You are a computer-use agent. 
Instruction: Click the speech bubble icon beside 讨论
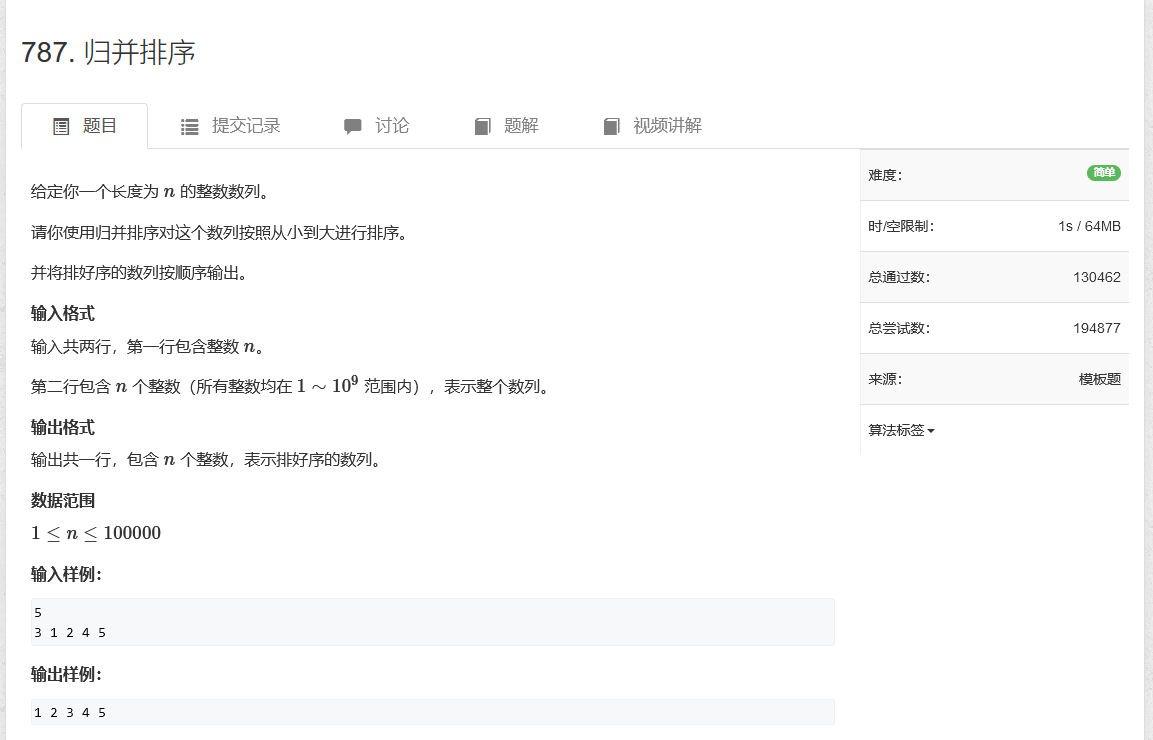pyautogui.click(x=352, y=125)
